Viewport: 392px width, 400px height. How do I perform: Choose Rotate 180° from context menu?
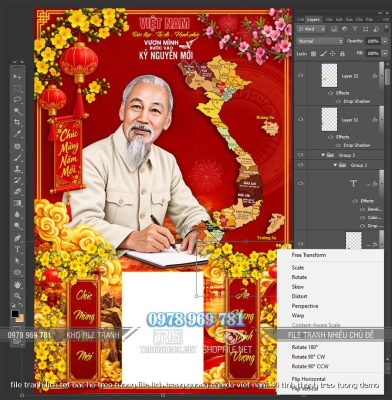[305, 347]
